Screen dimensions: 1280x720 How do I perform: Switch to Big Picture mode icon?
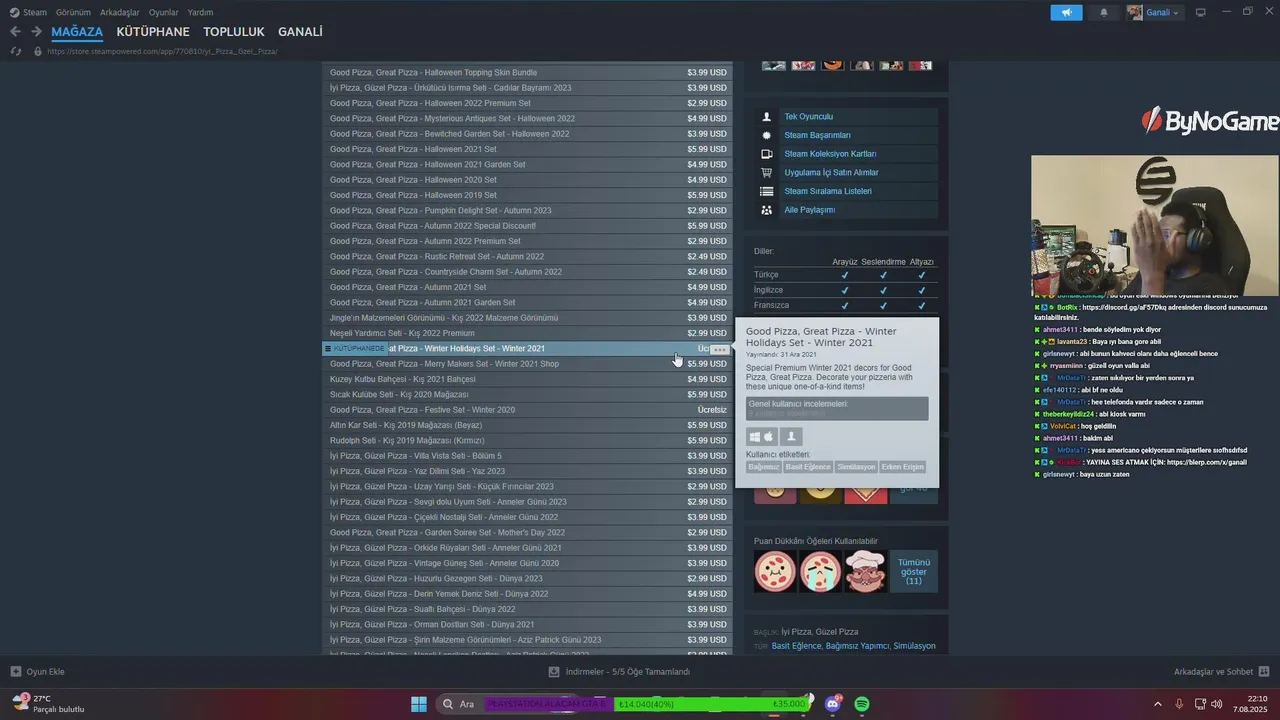pos(1201,12)
